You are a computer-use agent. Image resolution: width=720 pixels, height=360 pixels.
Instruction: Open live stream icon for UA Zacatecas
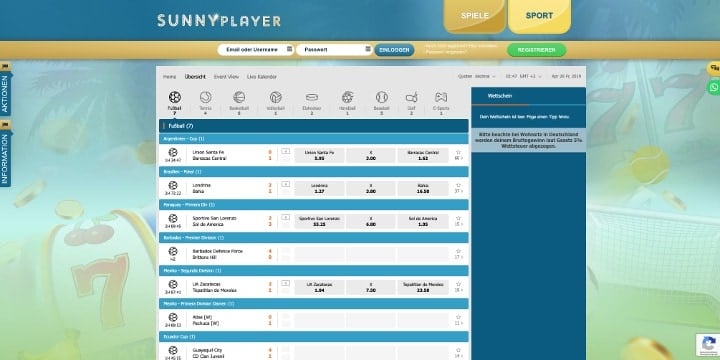[286, 283]
